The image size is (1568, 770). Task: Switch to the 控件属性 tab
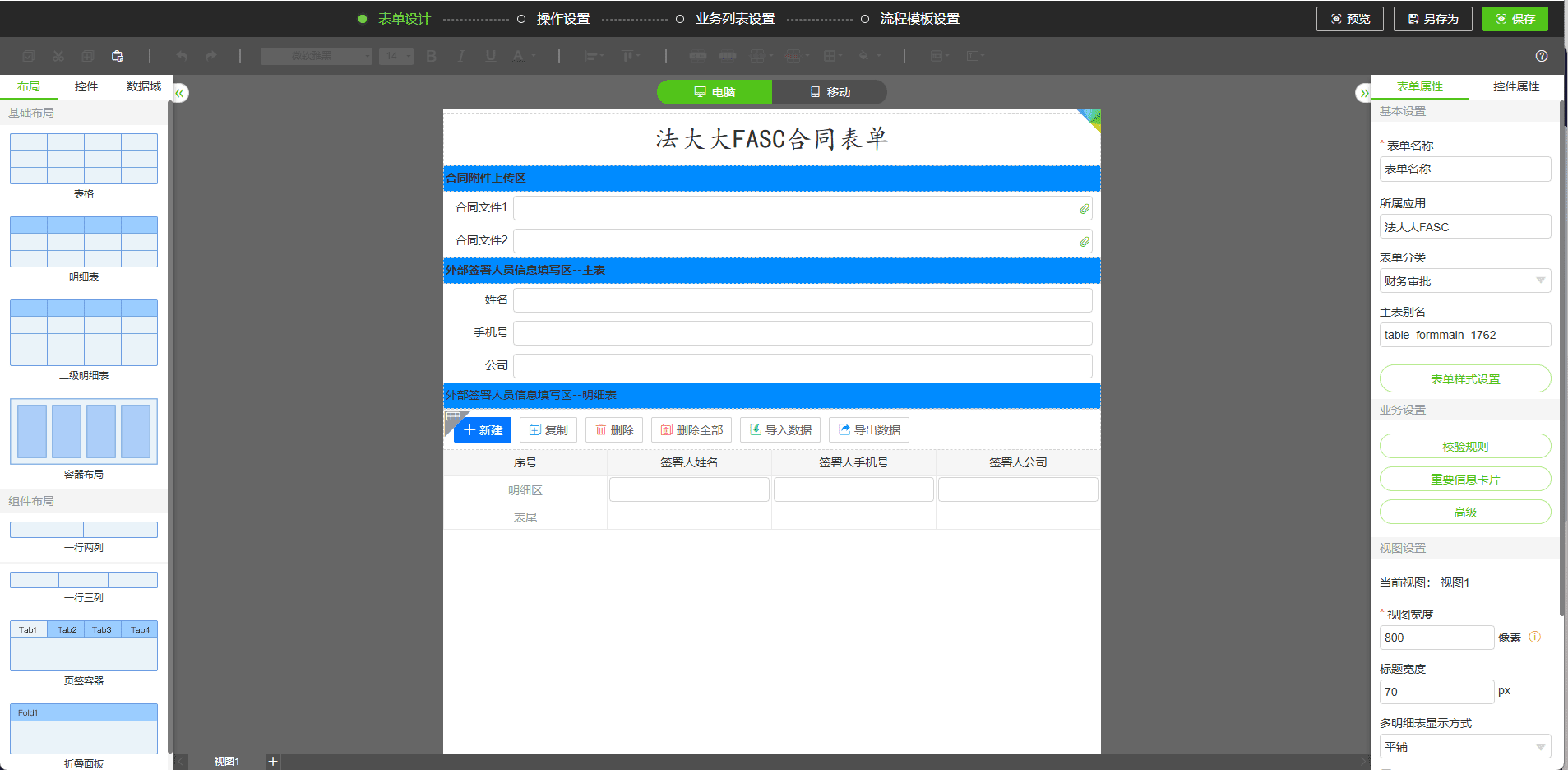pos(1516,86)
